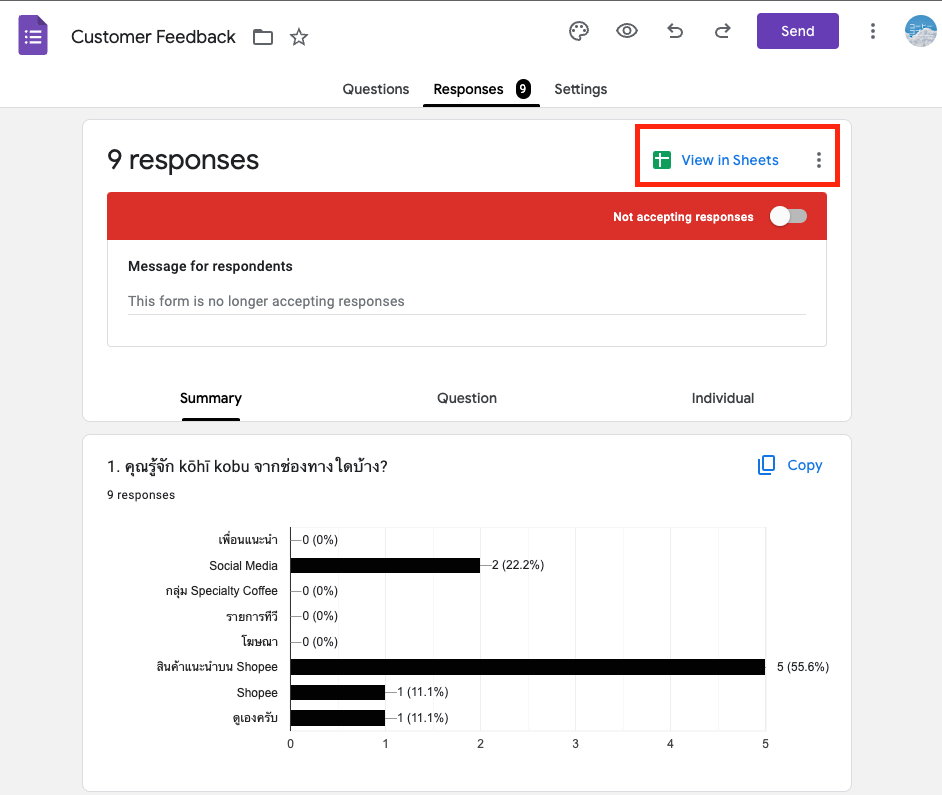The width and height of the screenshot is (942, 795).
Task: Switch to the Individual view tab
Action: point(723,398)
